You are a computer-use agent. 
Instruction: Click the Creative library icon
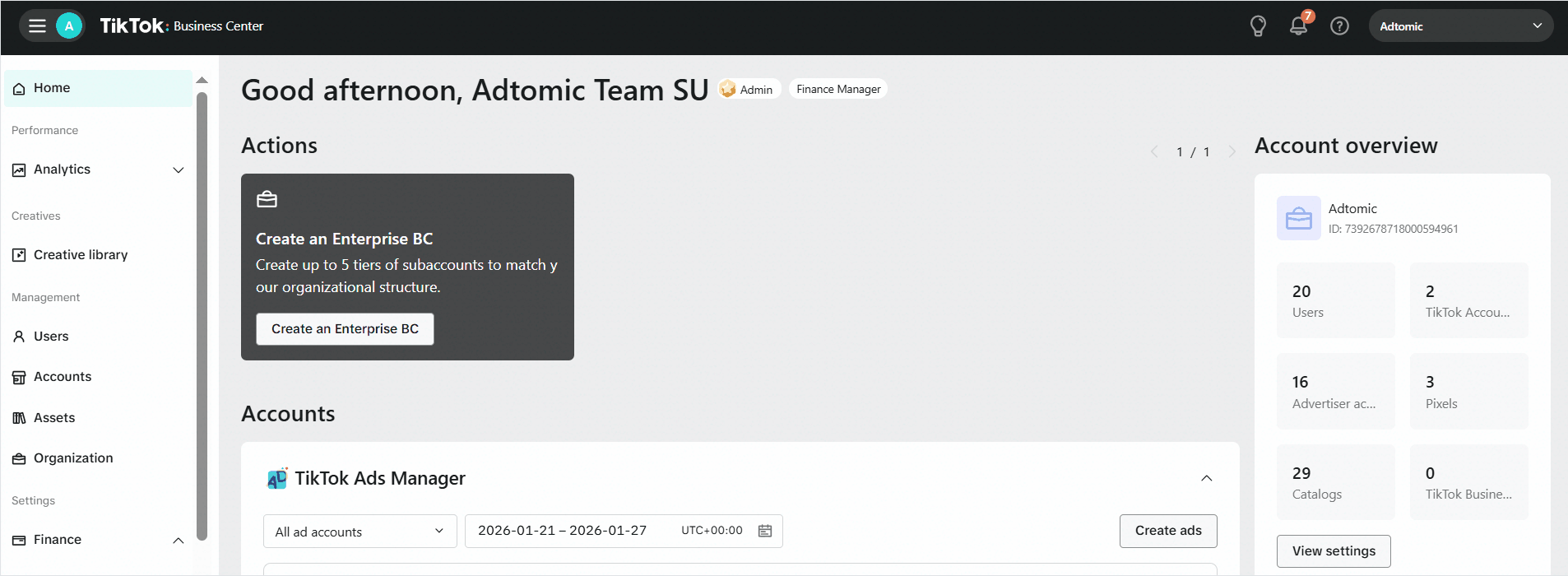[x=19, y=255]
